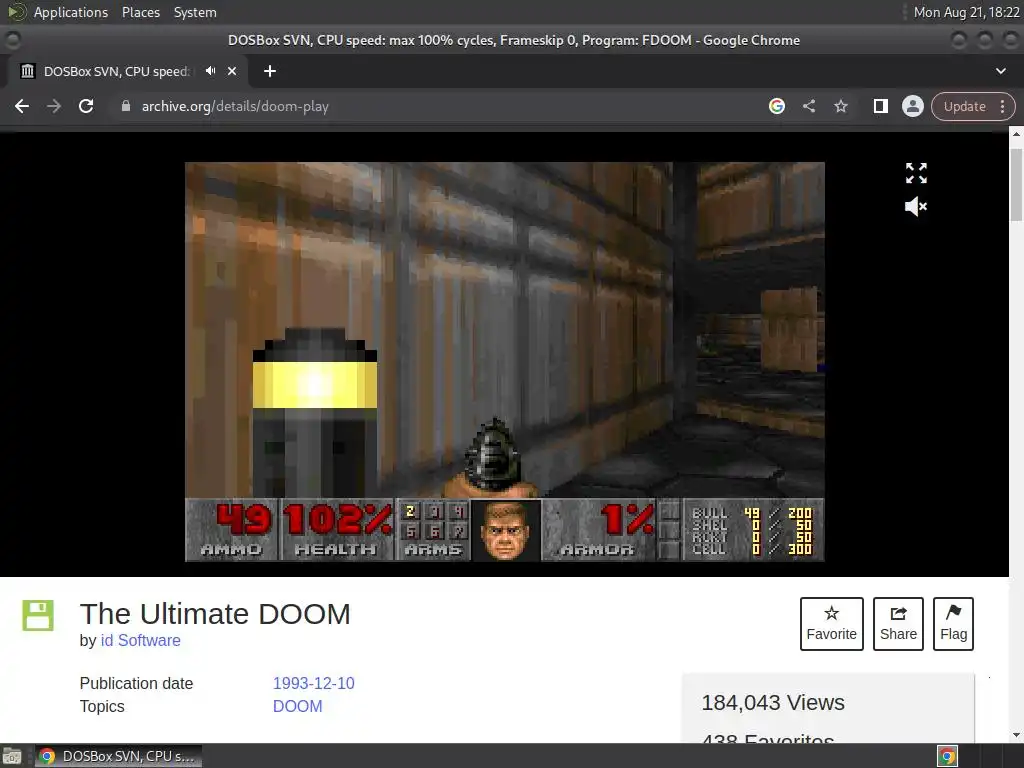Screen dimensions: 1024x768
Task: Click the share page icon in toolbar
Action: click(x=808, y=106)
